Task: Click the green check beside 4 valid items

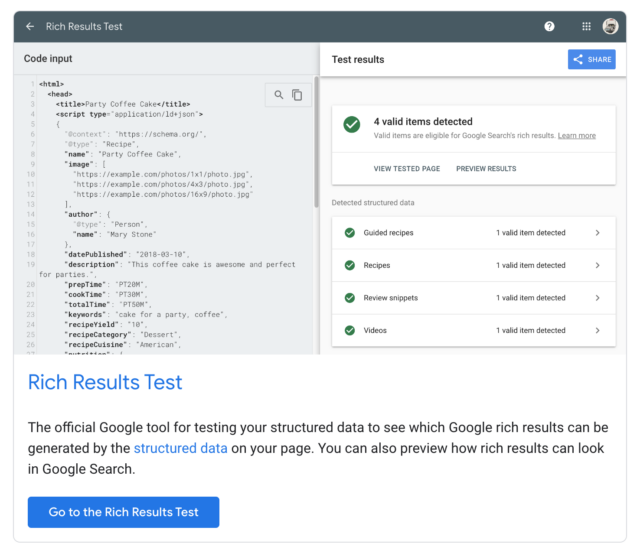Action: click(x=351, y=124)
